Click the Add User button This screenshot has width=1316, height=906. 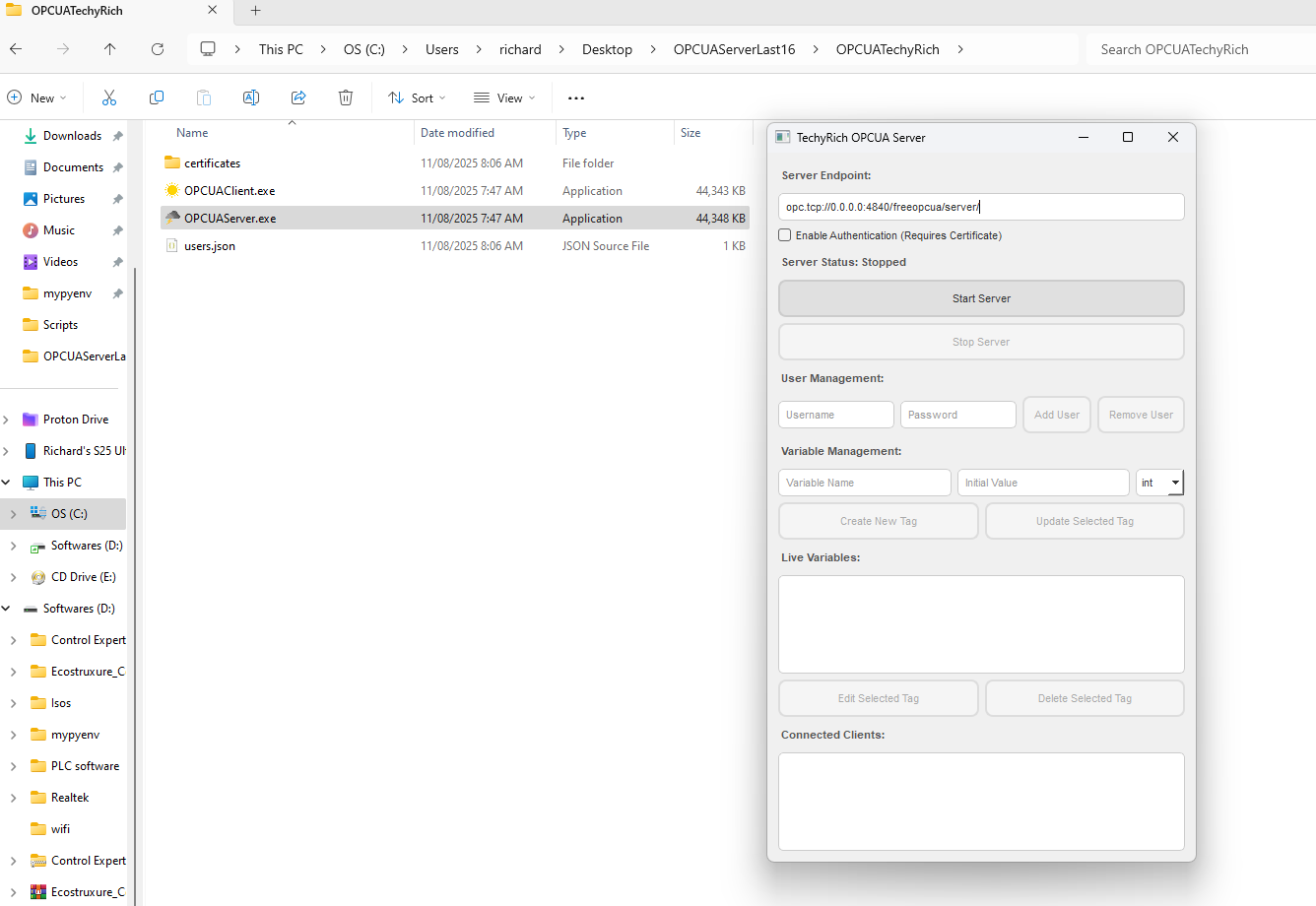pyautogui.click(x=1056, y=414)
